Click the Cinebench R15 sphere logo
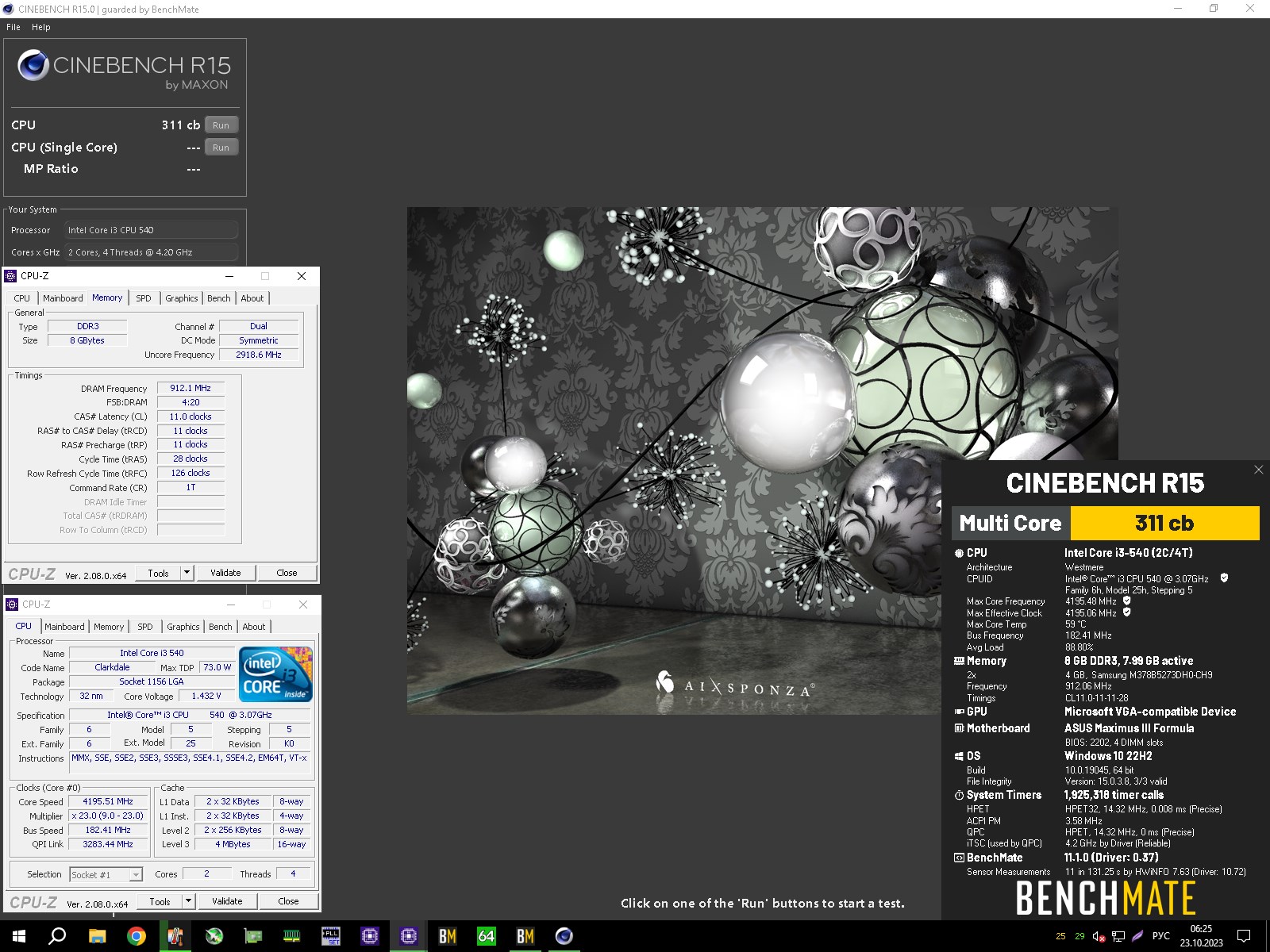 [33, 65]
